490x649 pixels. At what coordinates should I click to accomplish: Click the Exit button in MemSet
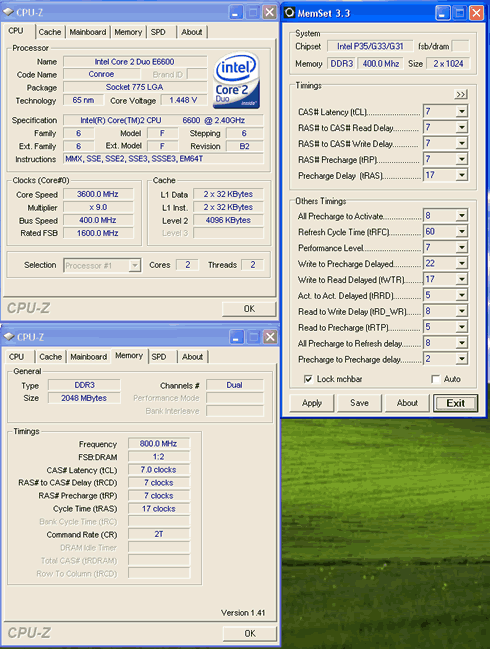point(456,403)
